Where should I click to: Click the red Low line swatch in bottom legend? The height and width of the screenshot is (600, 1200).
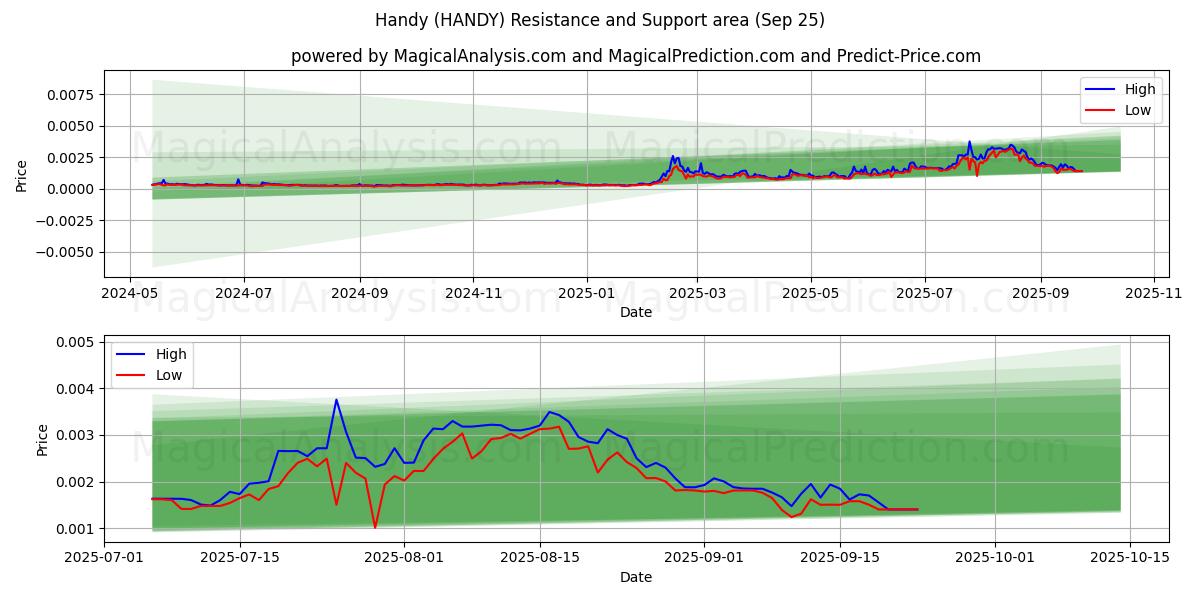(x=131, y=376)
